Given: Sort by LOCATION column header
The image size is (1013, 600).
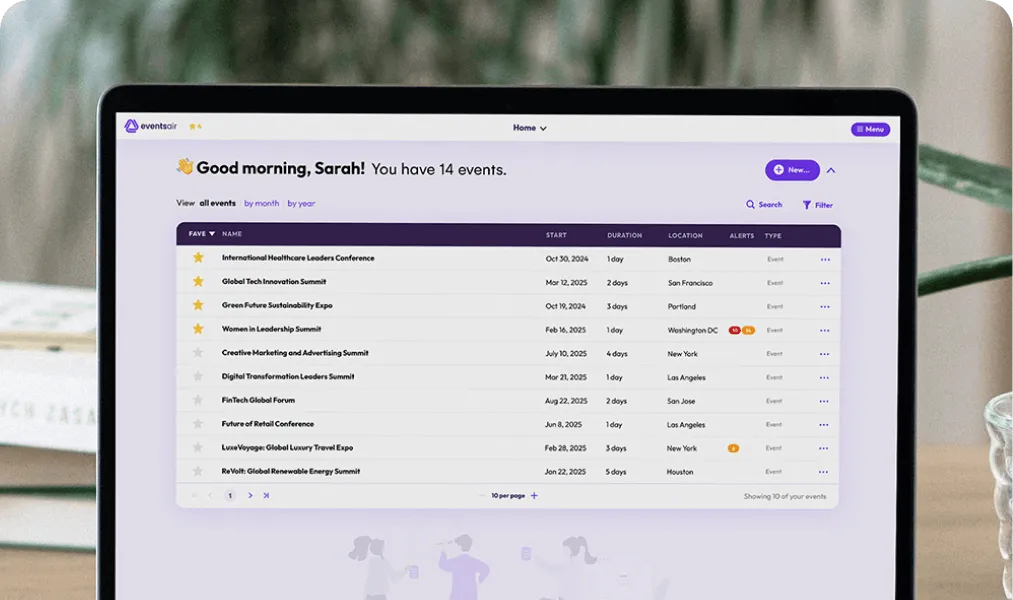Looking at the screenshot, I should point(685,236).
